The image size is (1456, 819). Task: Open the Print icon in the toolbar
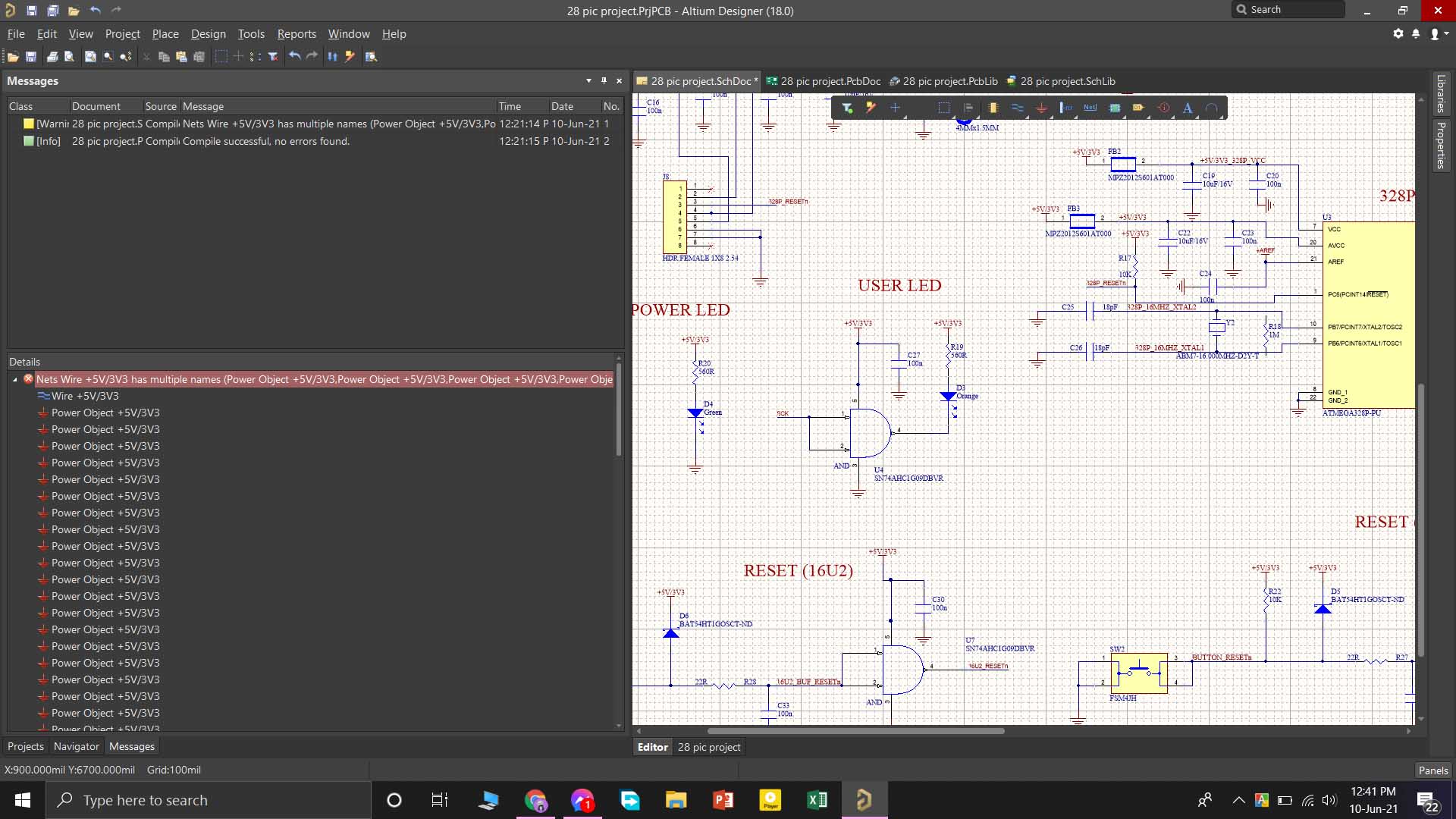point(52,56)
